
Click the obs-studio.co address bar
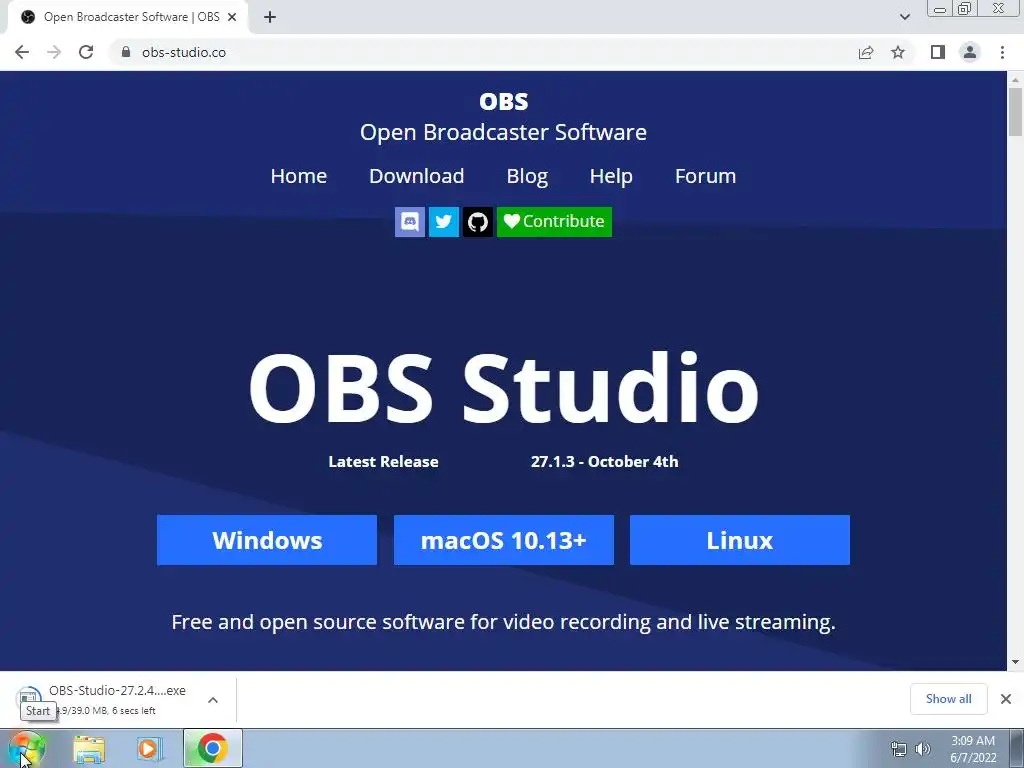point(481,52)
